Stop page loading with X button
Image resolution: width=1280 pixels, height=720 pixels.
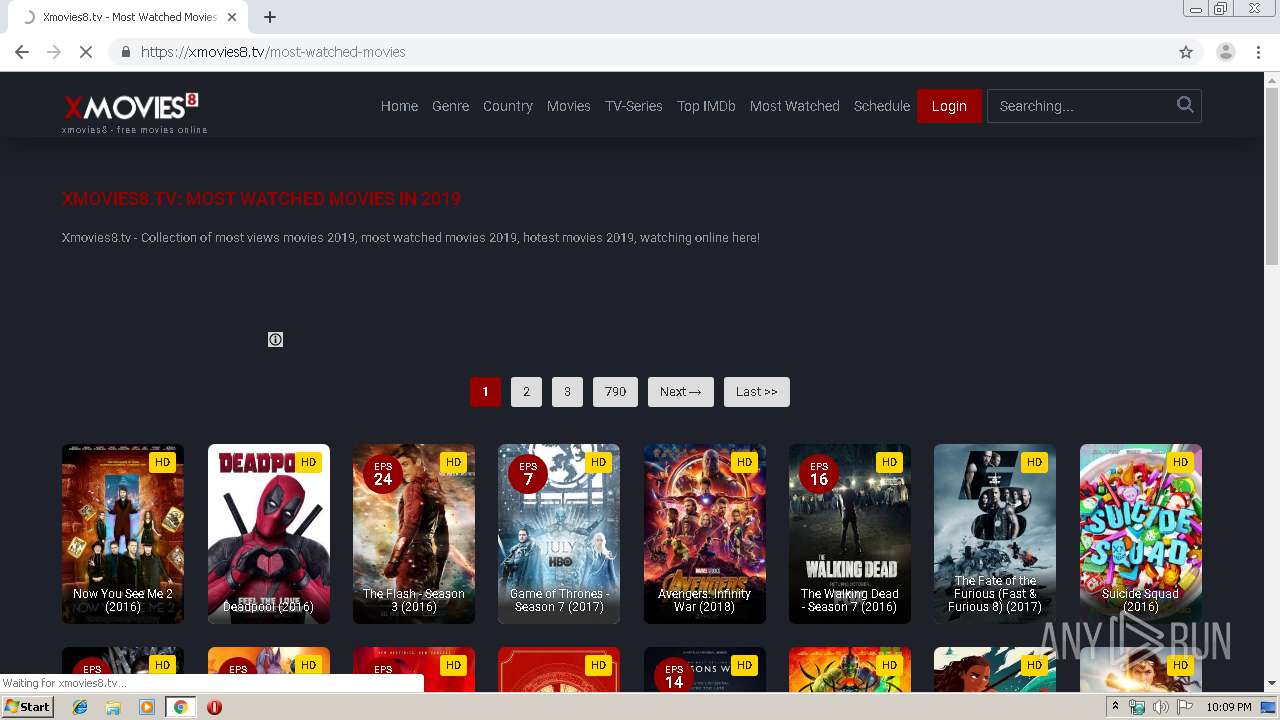[x=86, y=52]
